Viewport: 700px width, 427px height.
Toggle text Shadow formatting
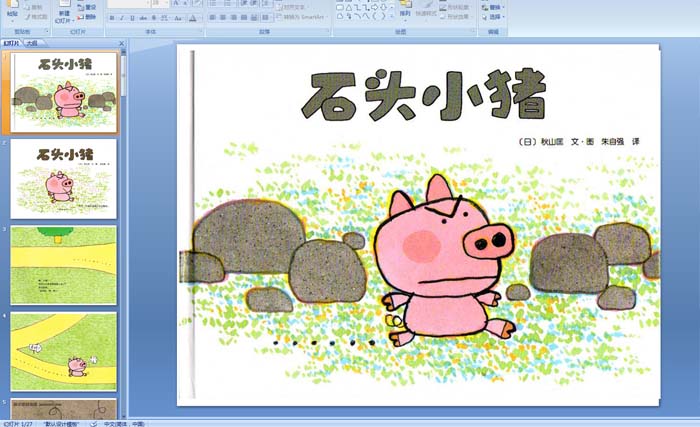point(154,18)
